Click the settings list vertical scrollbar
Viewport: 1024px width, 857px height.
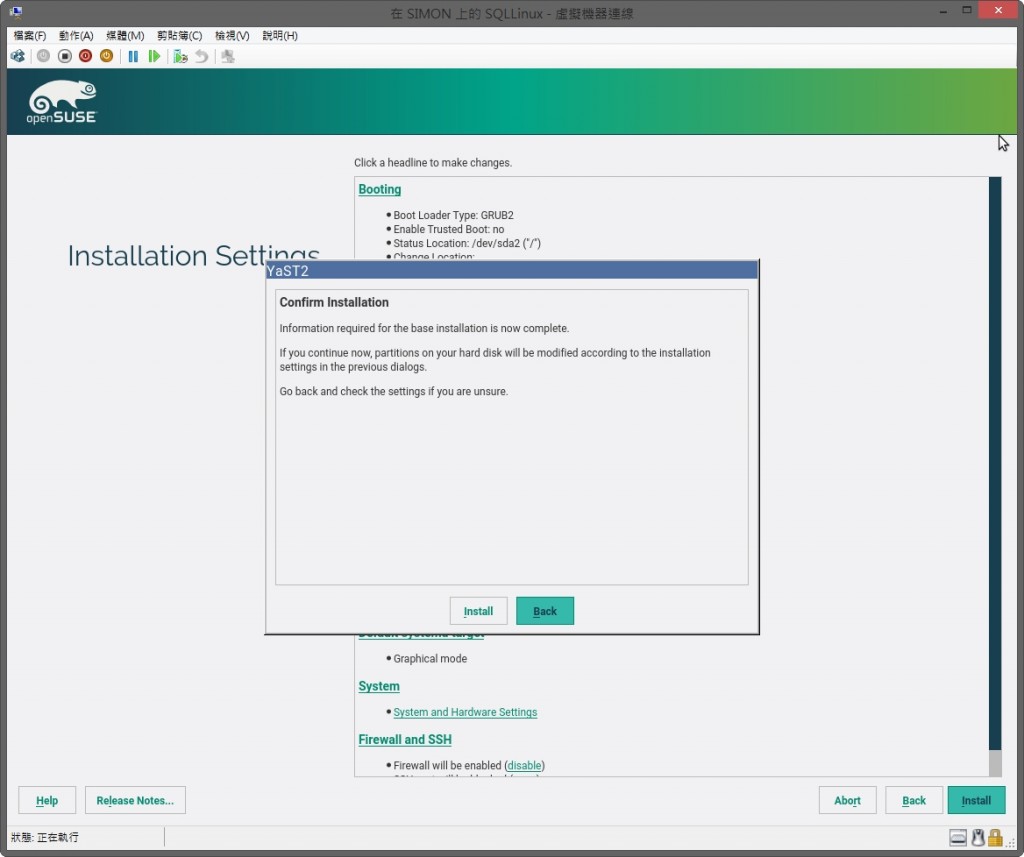tap(995, 476)
